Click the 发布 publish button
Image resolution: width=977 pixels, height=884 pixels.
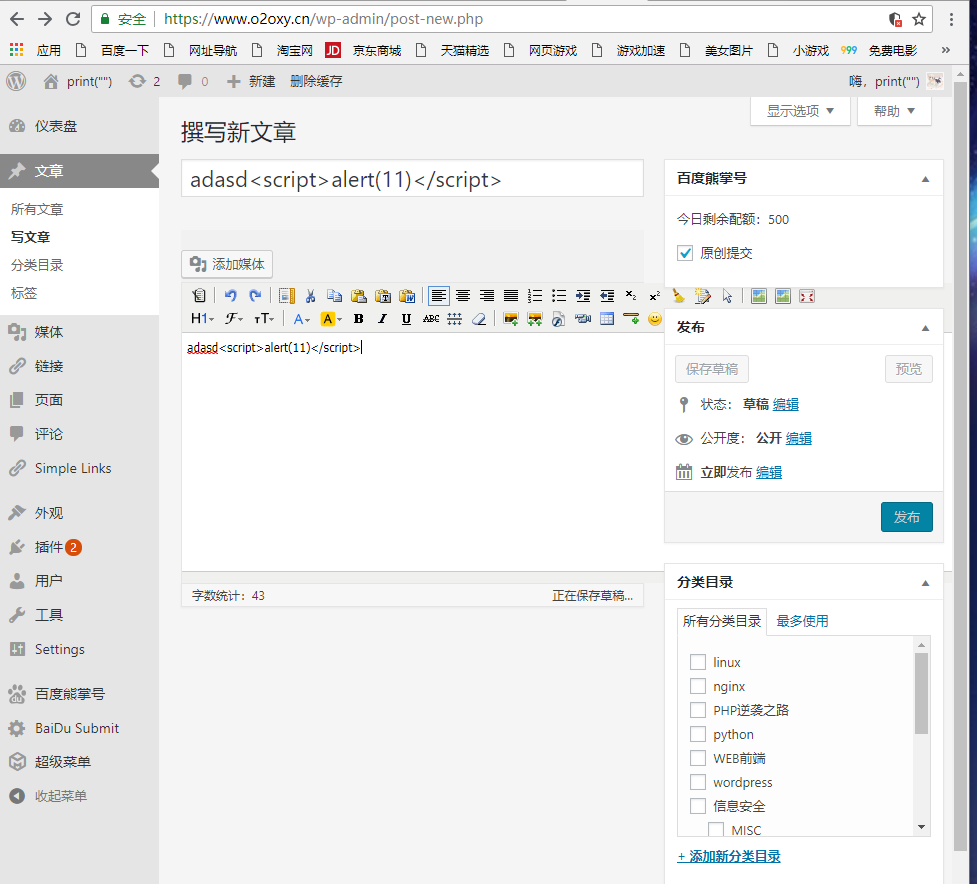pyautogui.click(x=906, y=517)
